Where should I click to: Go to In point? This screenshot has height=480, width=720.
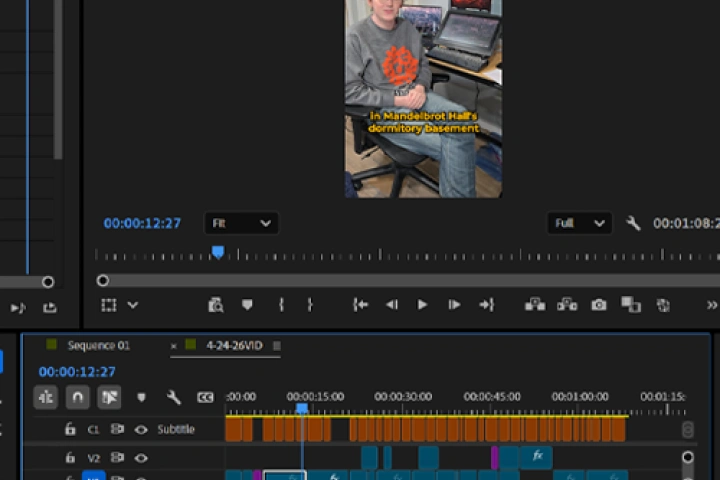pyautogui.click(x=360, y=305)
